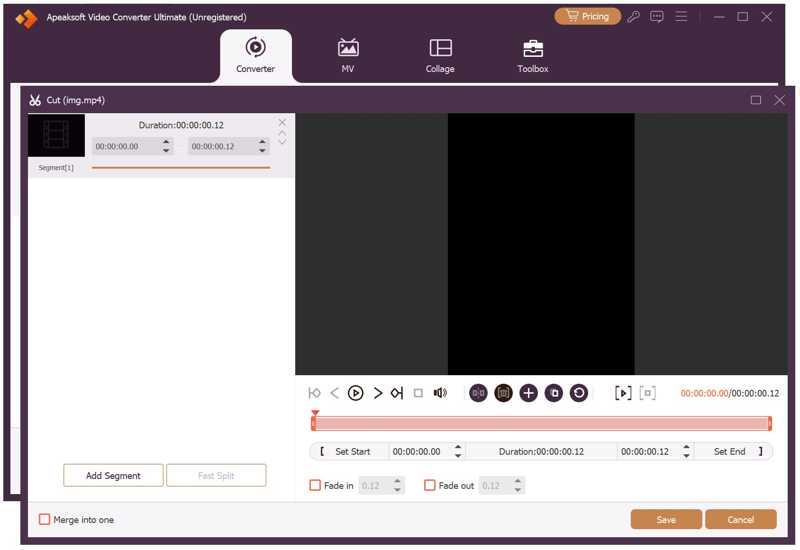This screenshot has height=550, width=800.
Task: Open the feedback chat icon
Action: pos(657,17)
